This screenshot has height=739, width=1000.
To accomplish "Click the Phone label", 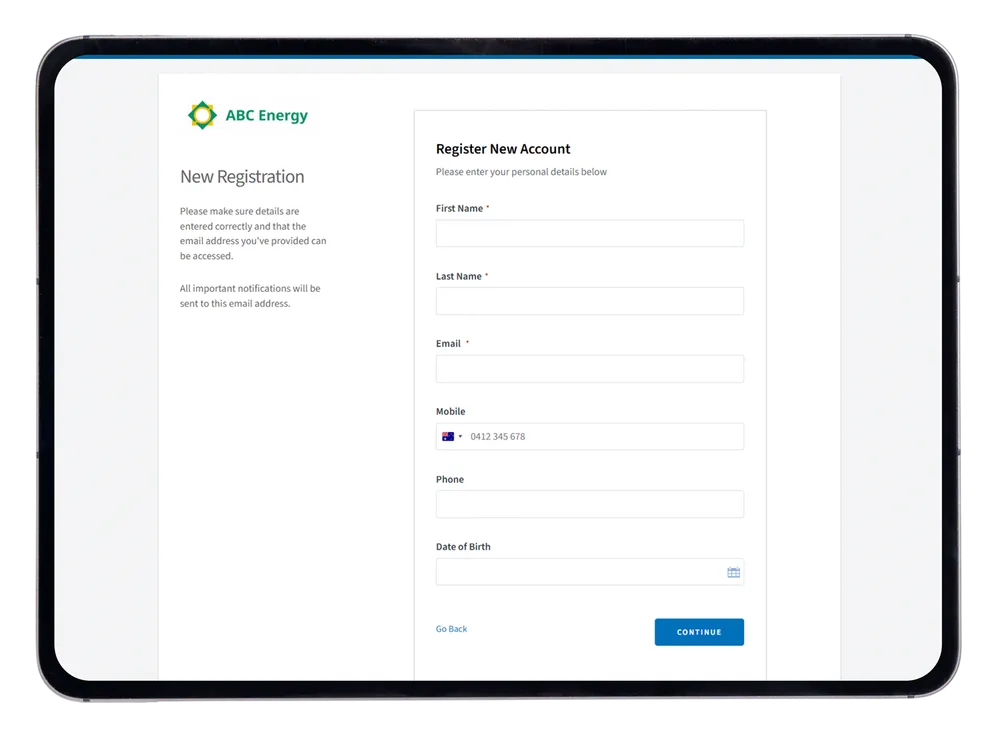I will pos(450,479).
